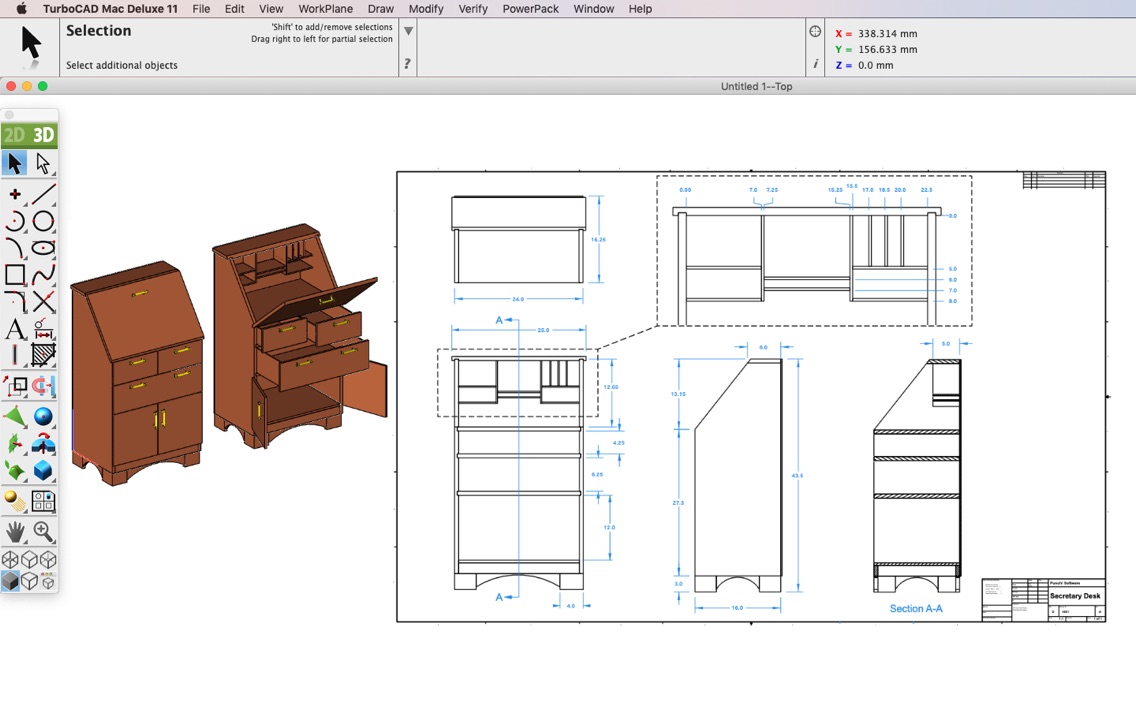Grab the Pan hand tool

14,531
